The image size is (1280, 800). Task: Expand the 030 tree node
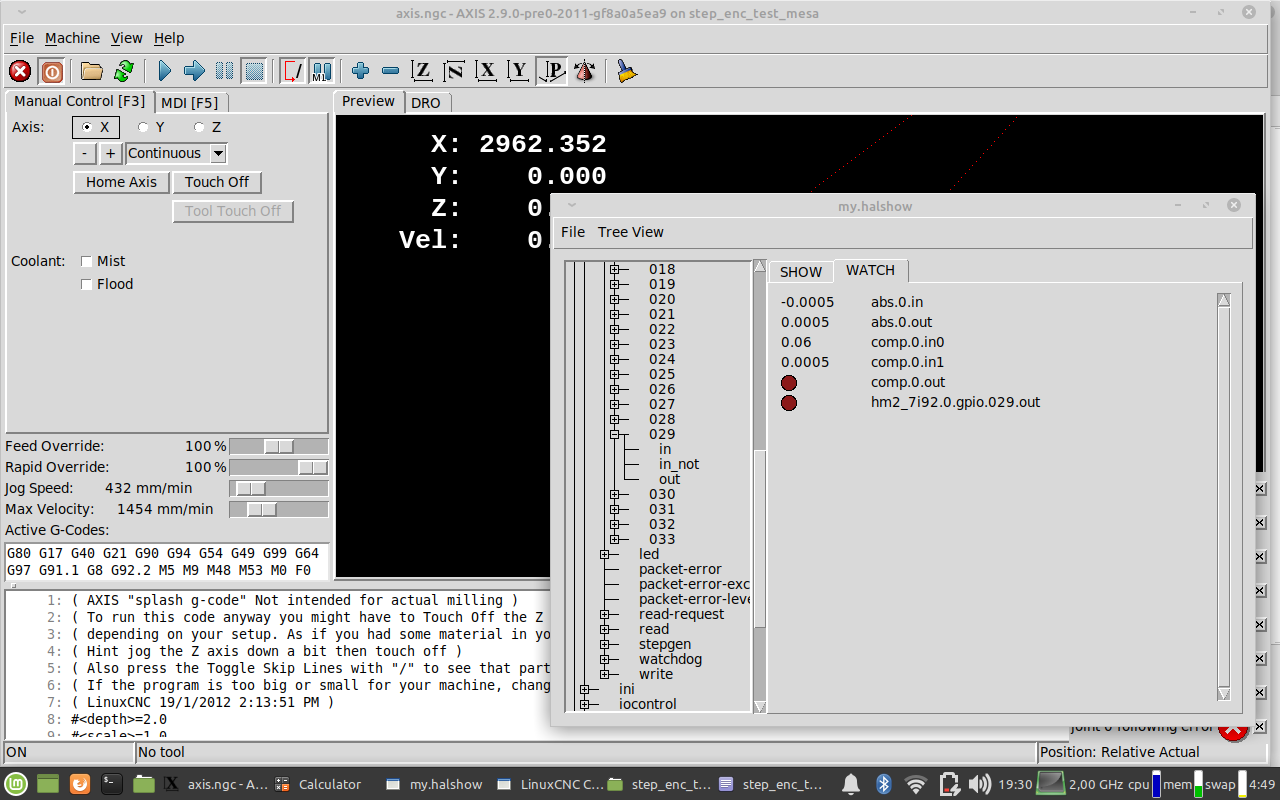pyautogui.click(x=614, y=494)
